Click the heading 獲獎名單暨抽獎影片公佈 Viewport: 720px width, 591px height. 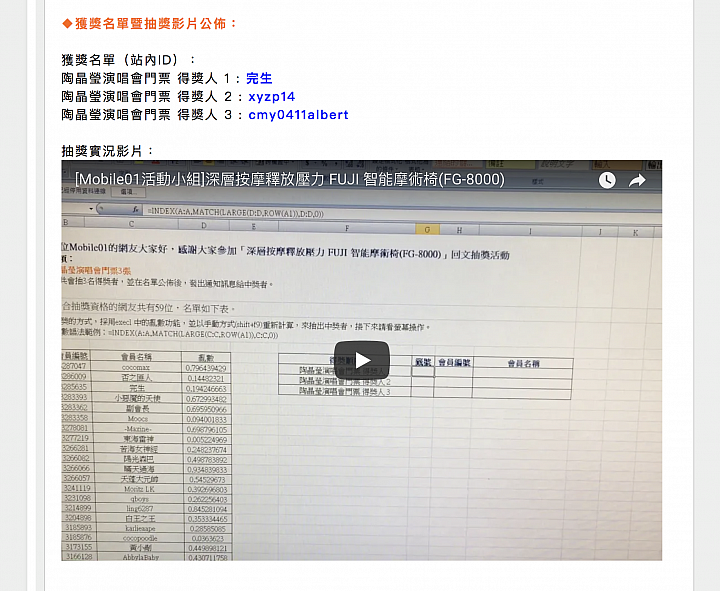pos(150,23)
